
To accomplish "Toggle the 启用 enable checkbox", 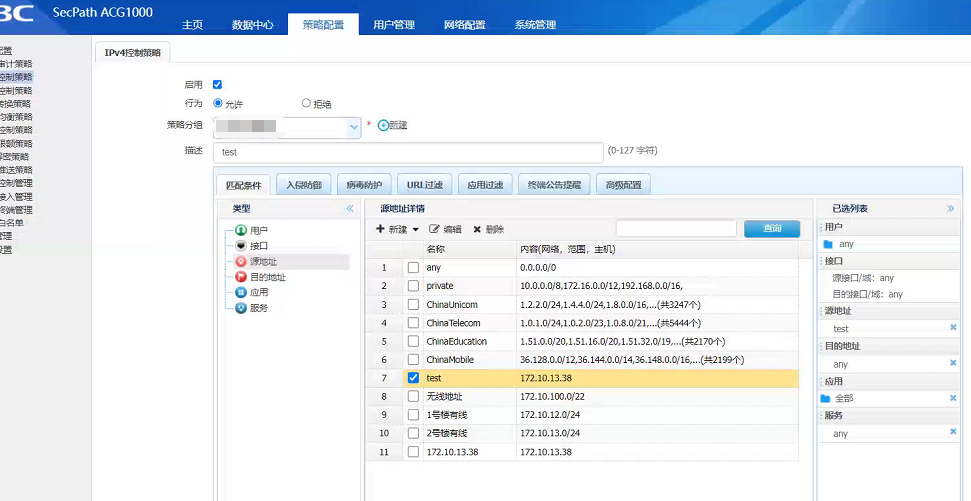I will coord(217,85).
